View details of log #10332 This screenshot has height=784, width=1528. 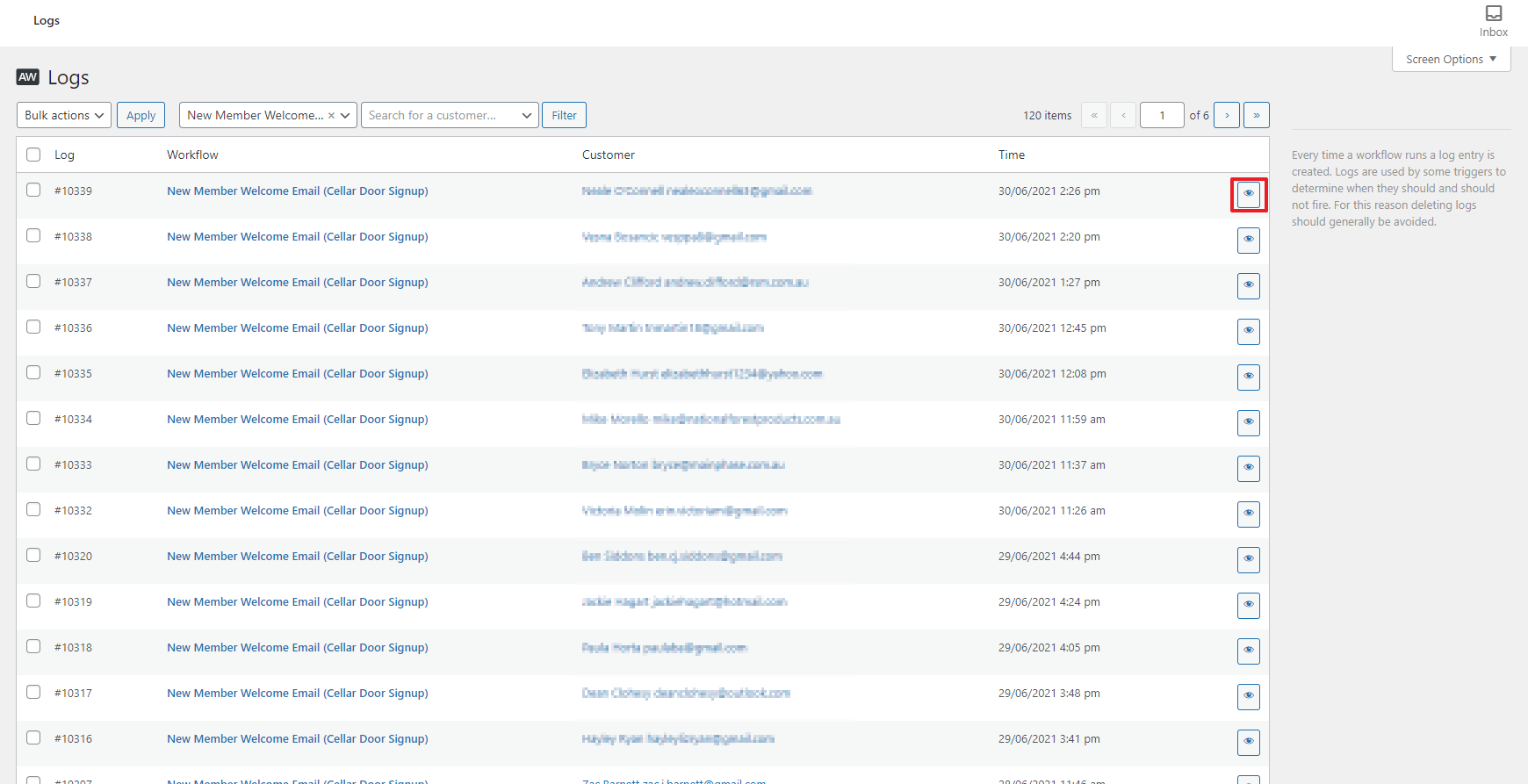[x=1248, y=514]
